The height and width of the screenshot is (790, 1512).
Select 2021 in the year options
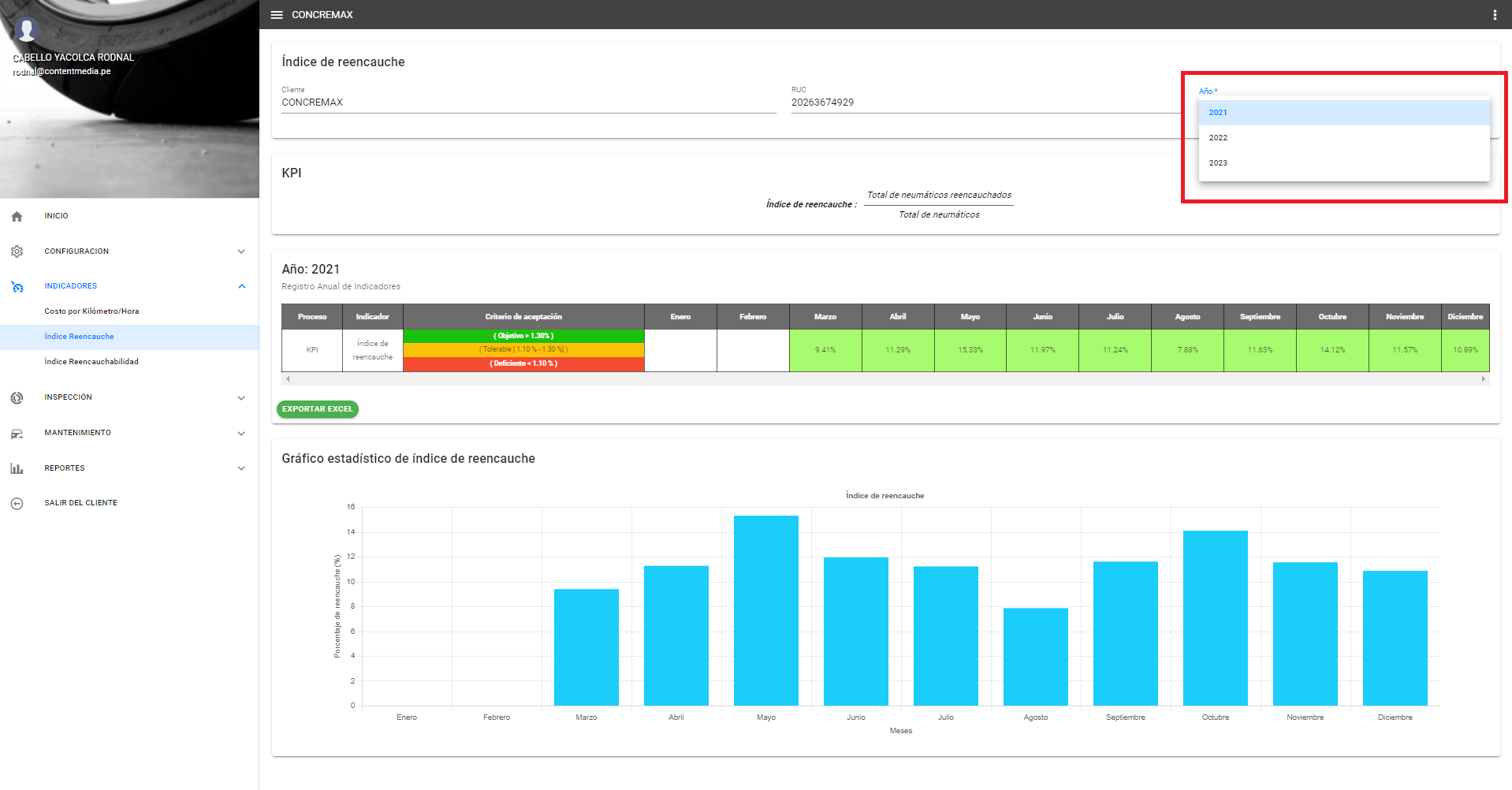(x=1218, y=113)
